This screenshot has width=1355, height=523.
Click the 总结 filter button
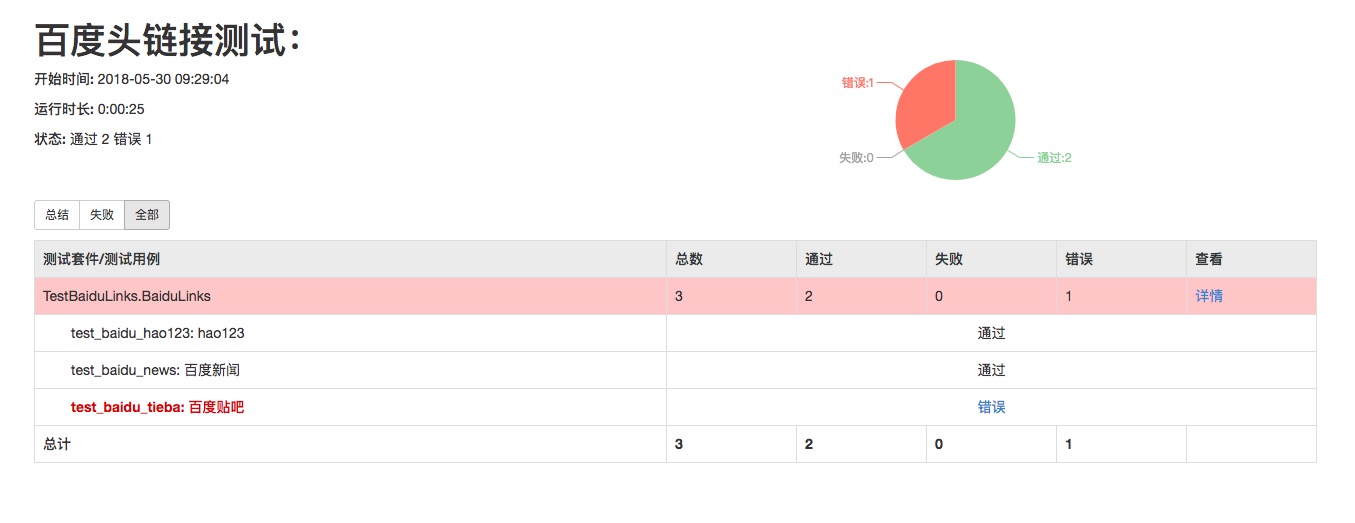tap(57, 215)
